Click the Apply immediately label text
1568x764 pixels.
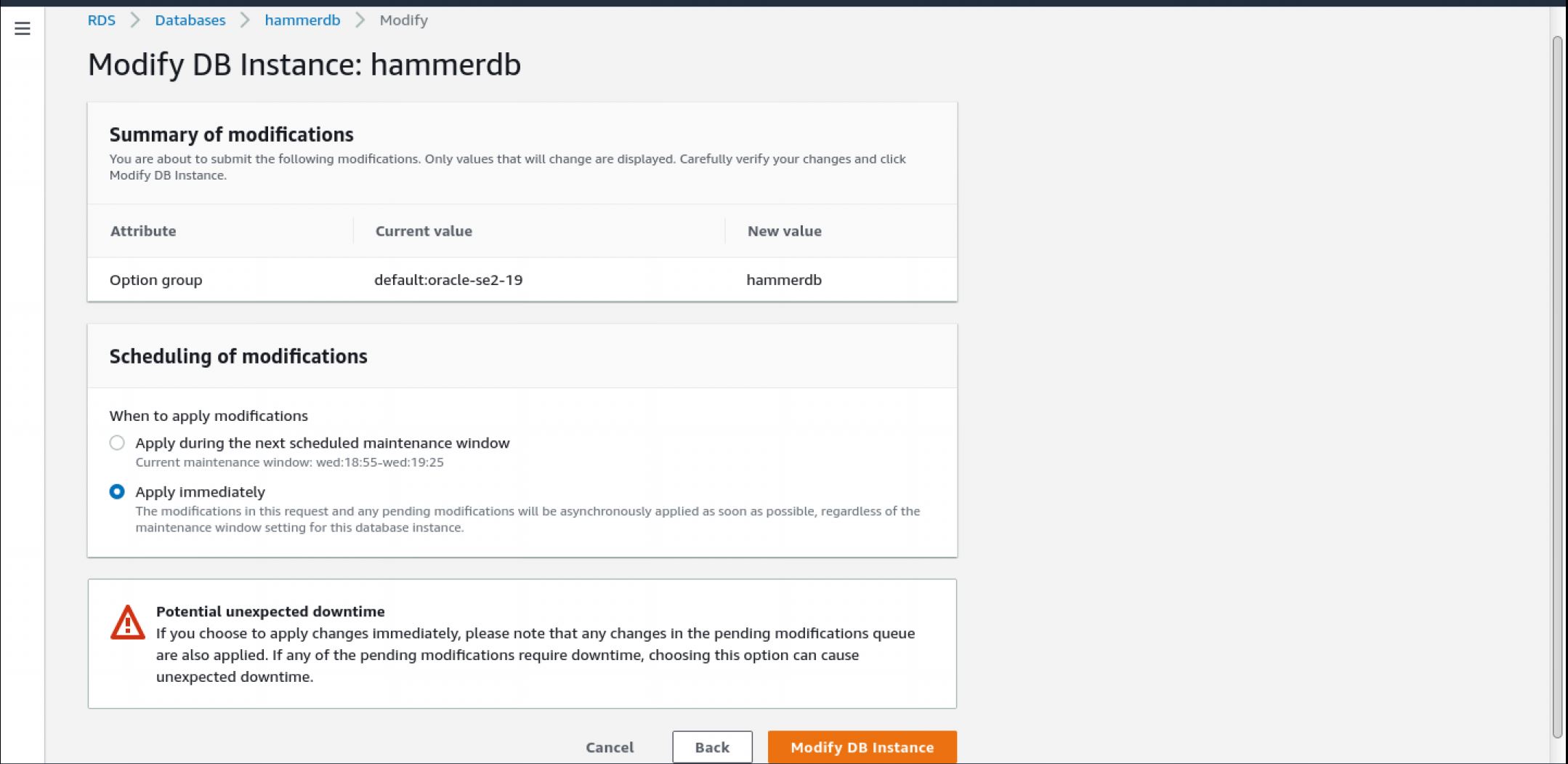tap(200, 492)
